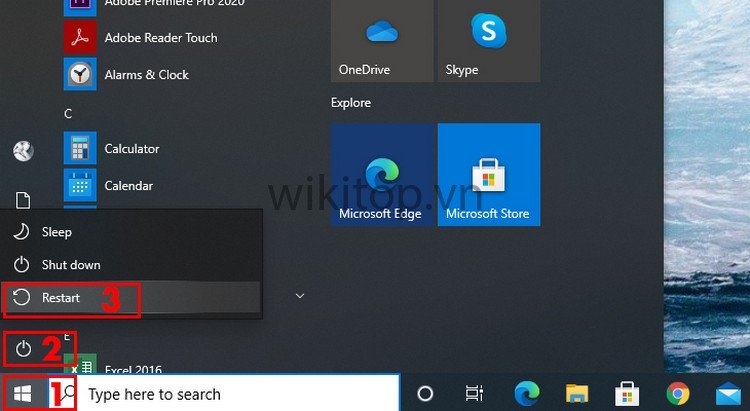Open Alarms & Clock app
The width and height of the screenshot is (750, 411).
pos(146,75)
